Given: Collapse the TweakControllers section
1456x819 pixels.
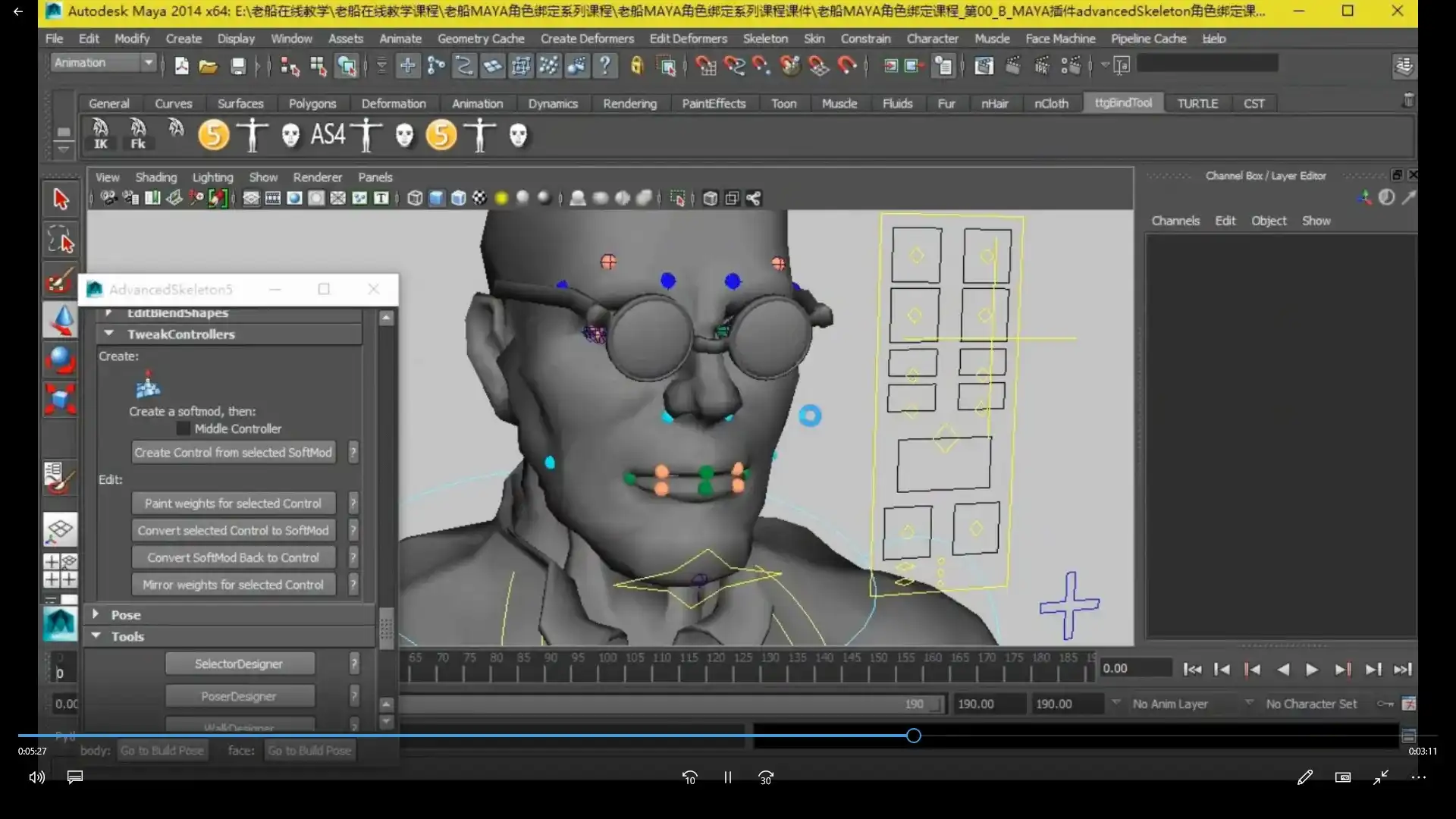Looking at the screenshot, I should (108, 334).
